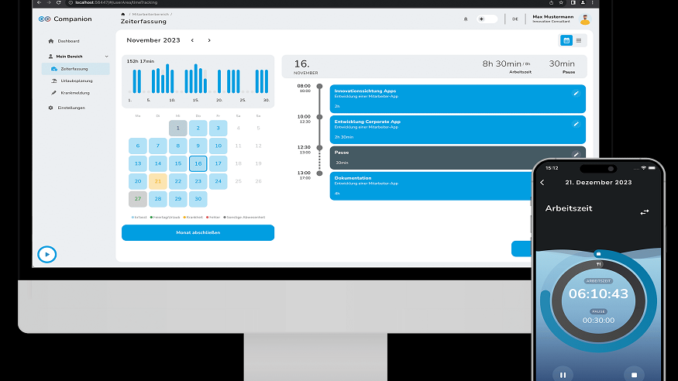
Task: Edit the Pause entry
Action: 576,154
